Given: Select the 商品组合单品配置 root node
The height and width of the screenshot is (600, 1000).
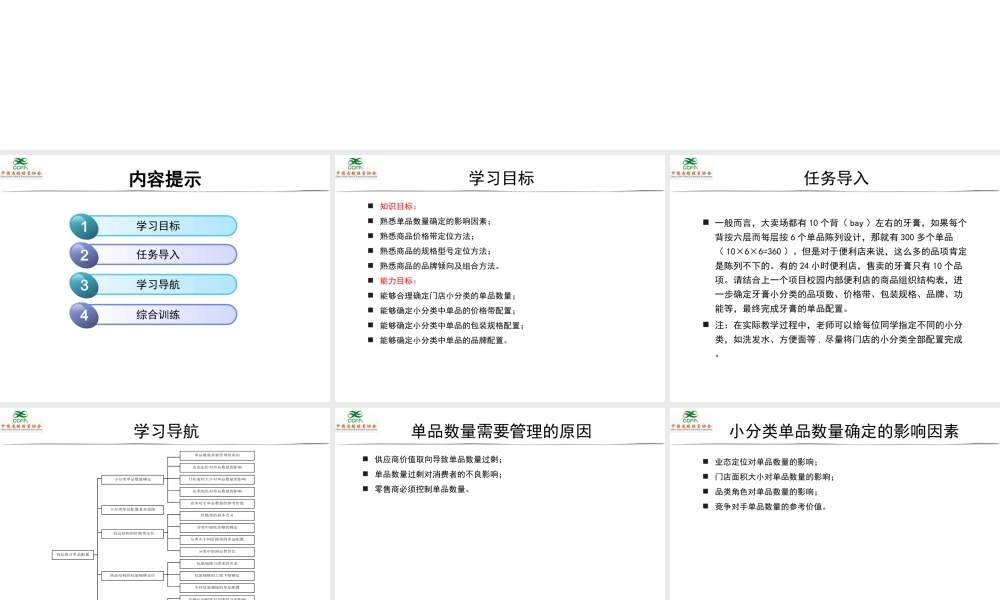Looking at the screenshot, I should coord(73,555).
